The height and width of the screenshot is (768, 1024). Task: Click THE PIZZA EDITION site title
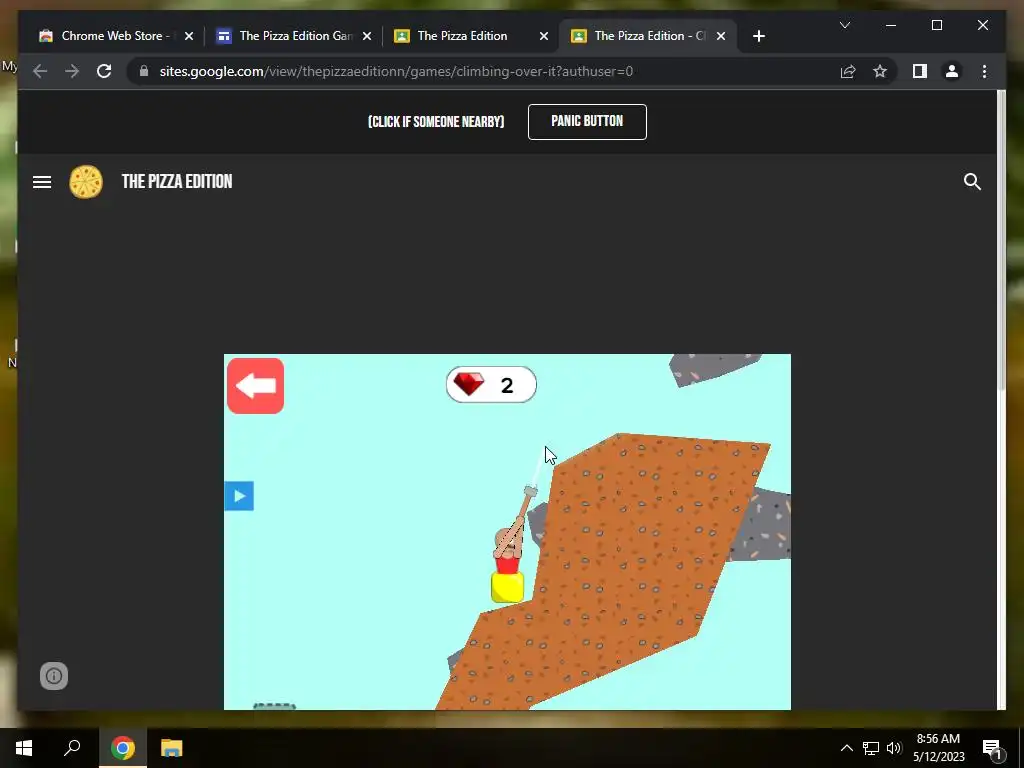pyautogui.click(x=177, y=182)
